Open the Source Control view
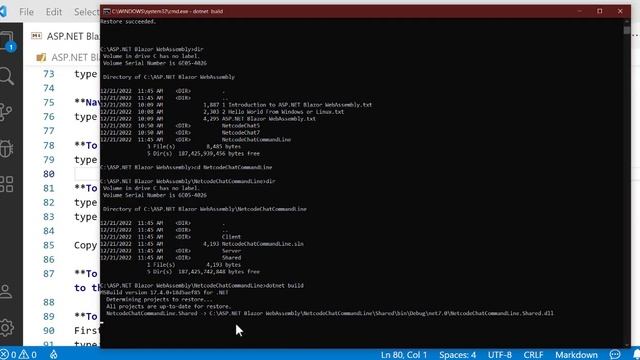The image size is (640, 360). 6,112
